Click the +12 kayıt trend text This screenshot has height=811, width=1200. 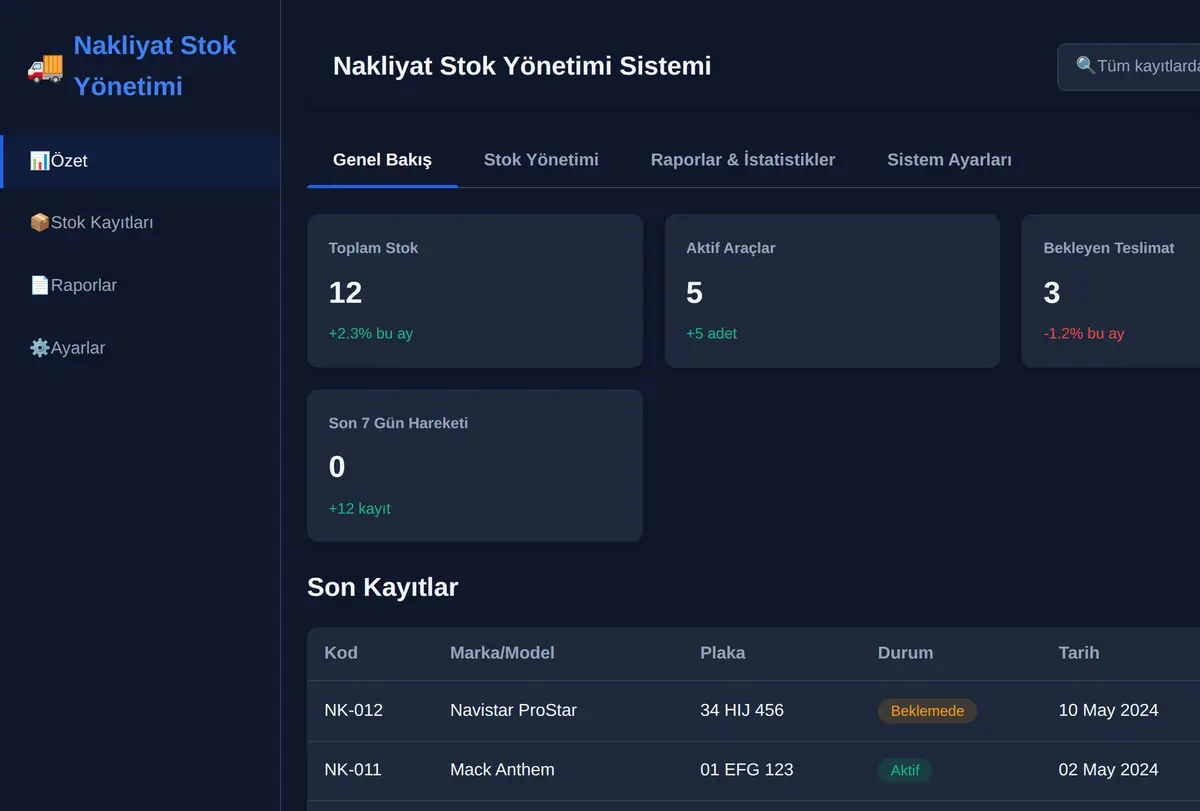359,509
